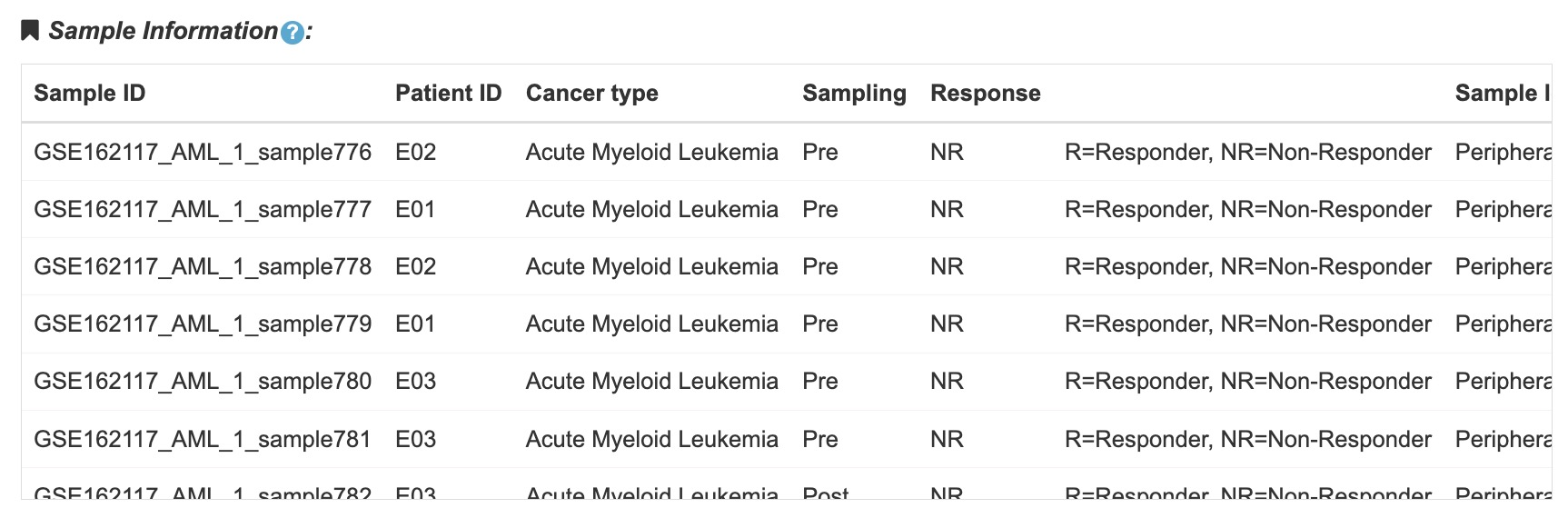Select cell GSE162117_AML_1_sample780
This screenshot has height=518, width=1568.
tap(203, 381)
